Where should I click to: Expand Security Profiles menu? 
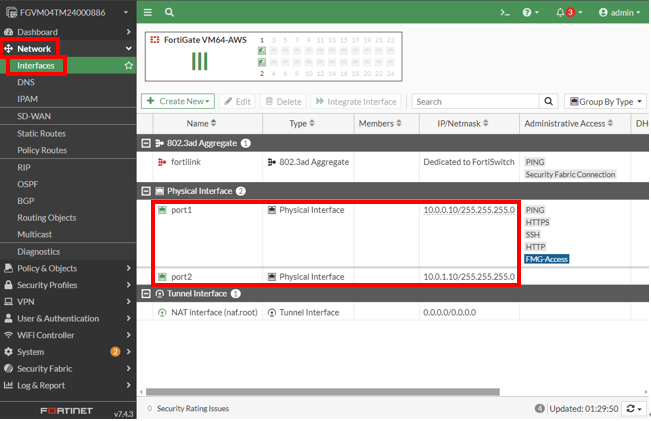point(68,285)
